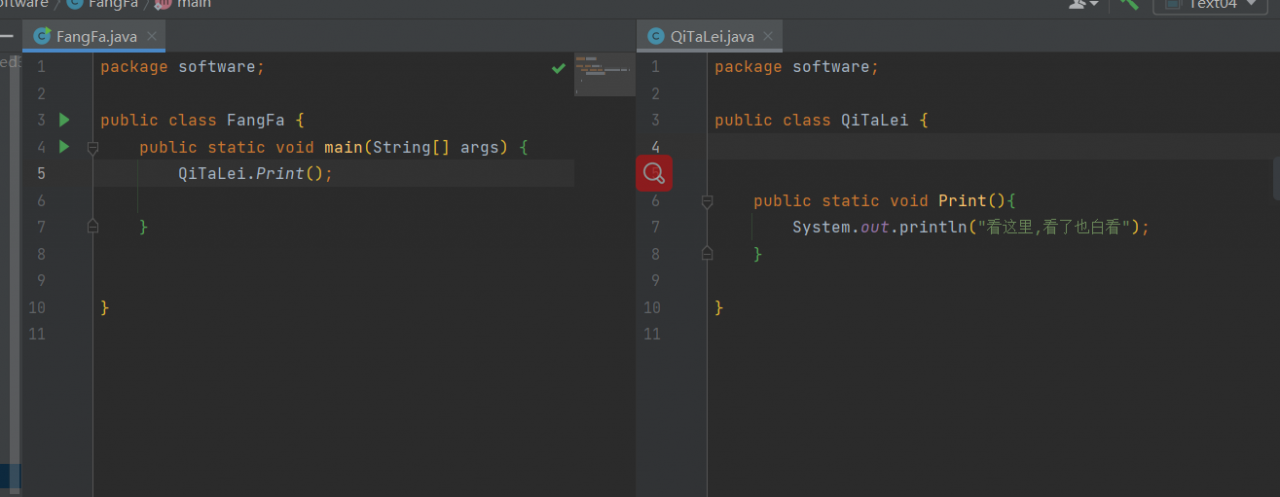Image resolution: width=1280 pixels, height=497 pixels.
Task: Click the fold end marker on FangFa.java line 7
Action: [93, 228]
